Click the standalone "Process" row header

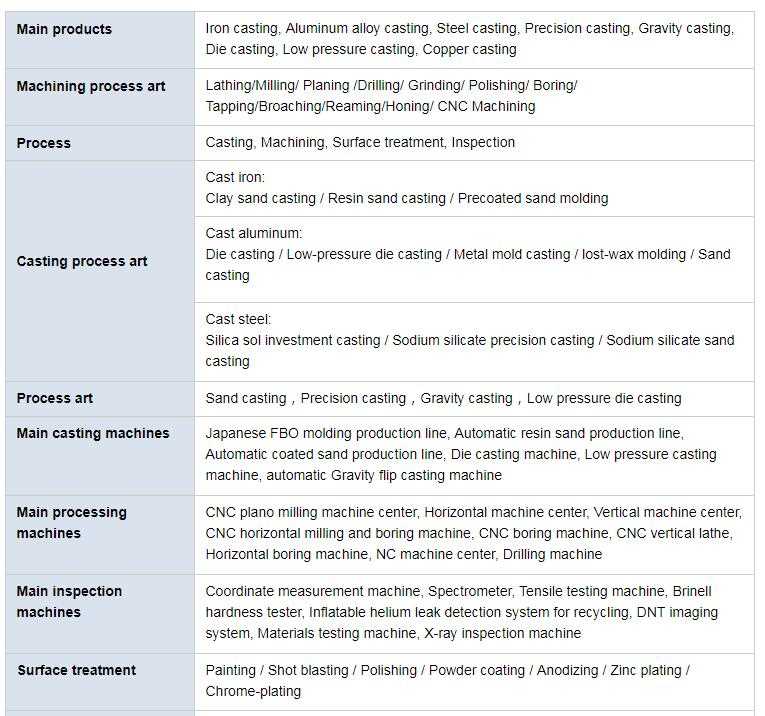[44, 143]
